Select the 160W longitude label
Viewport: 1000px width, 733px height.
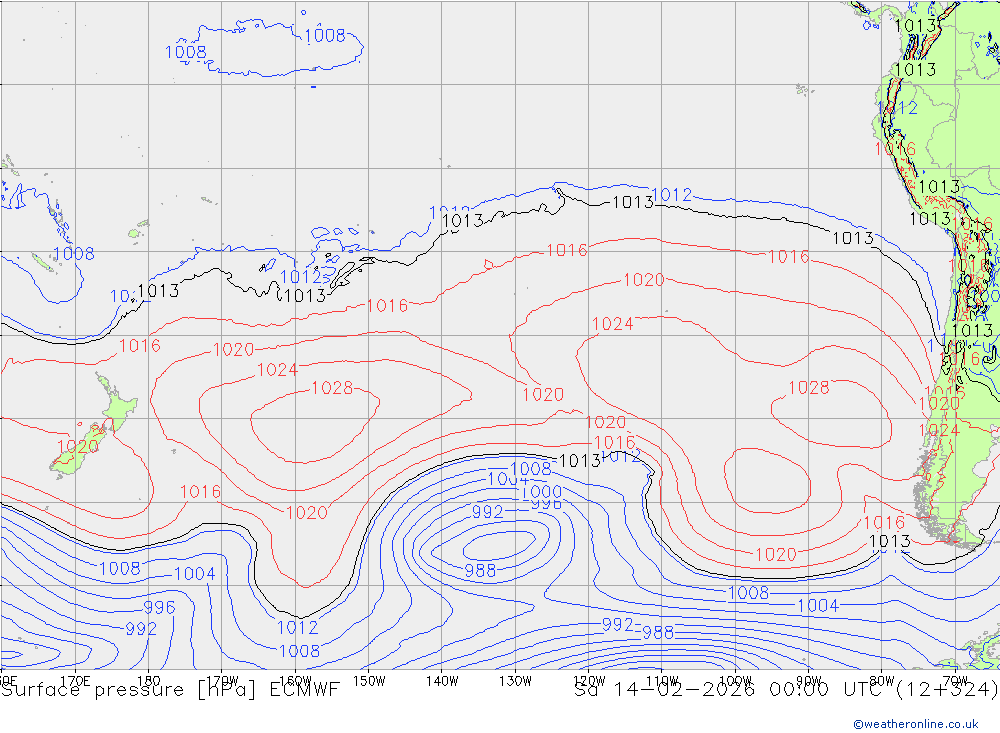[x=295, y=681]
